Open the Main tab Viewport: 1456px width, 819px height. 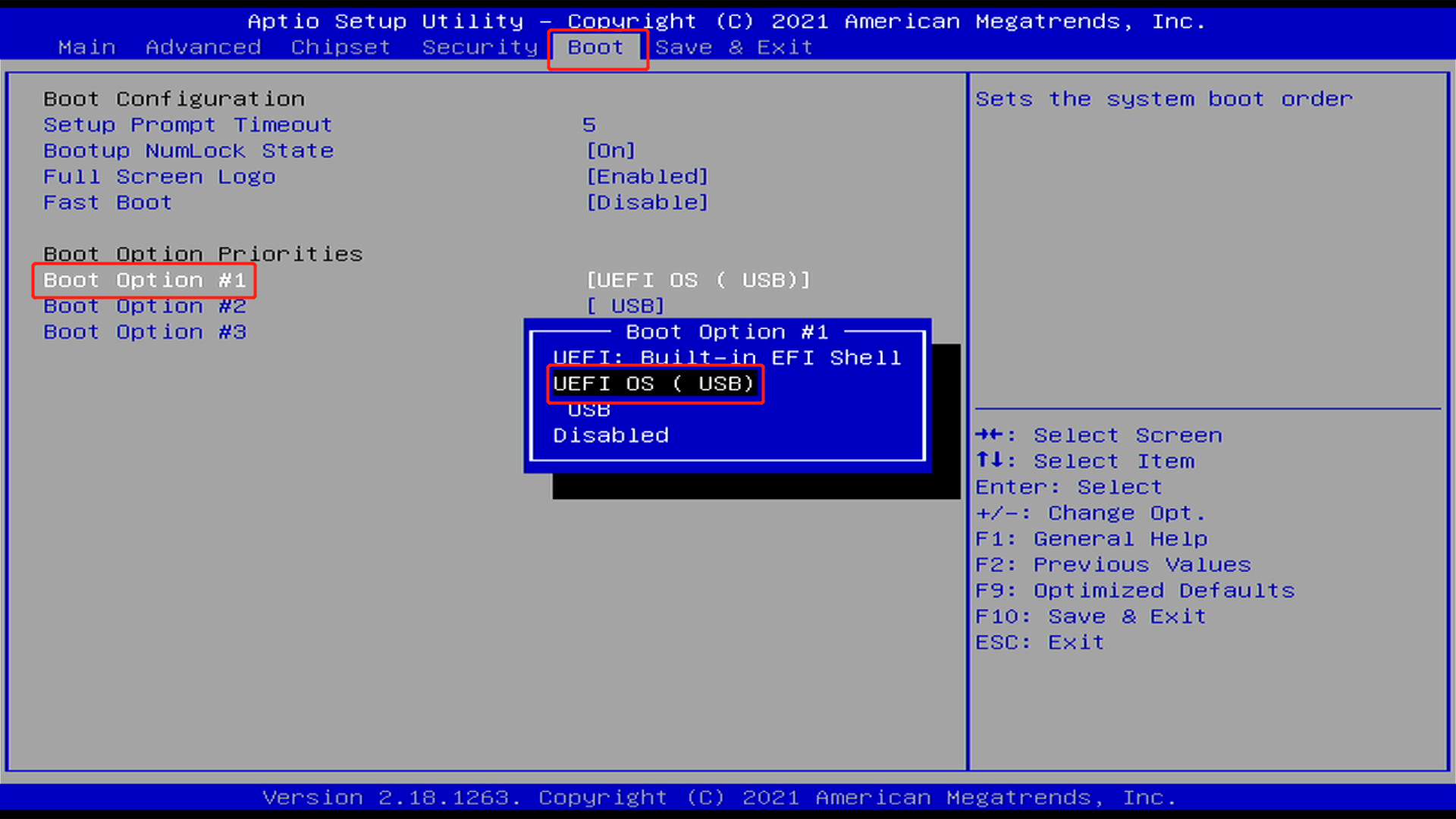pos(87,47)
